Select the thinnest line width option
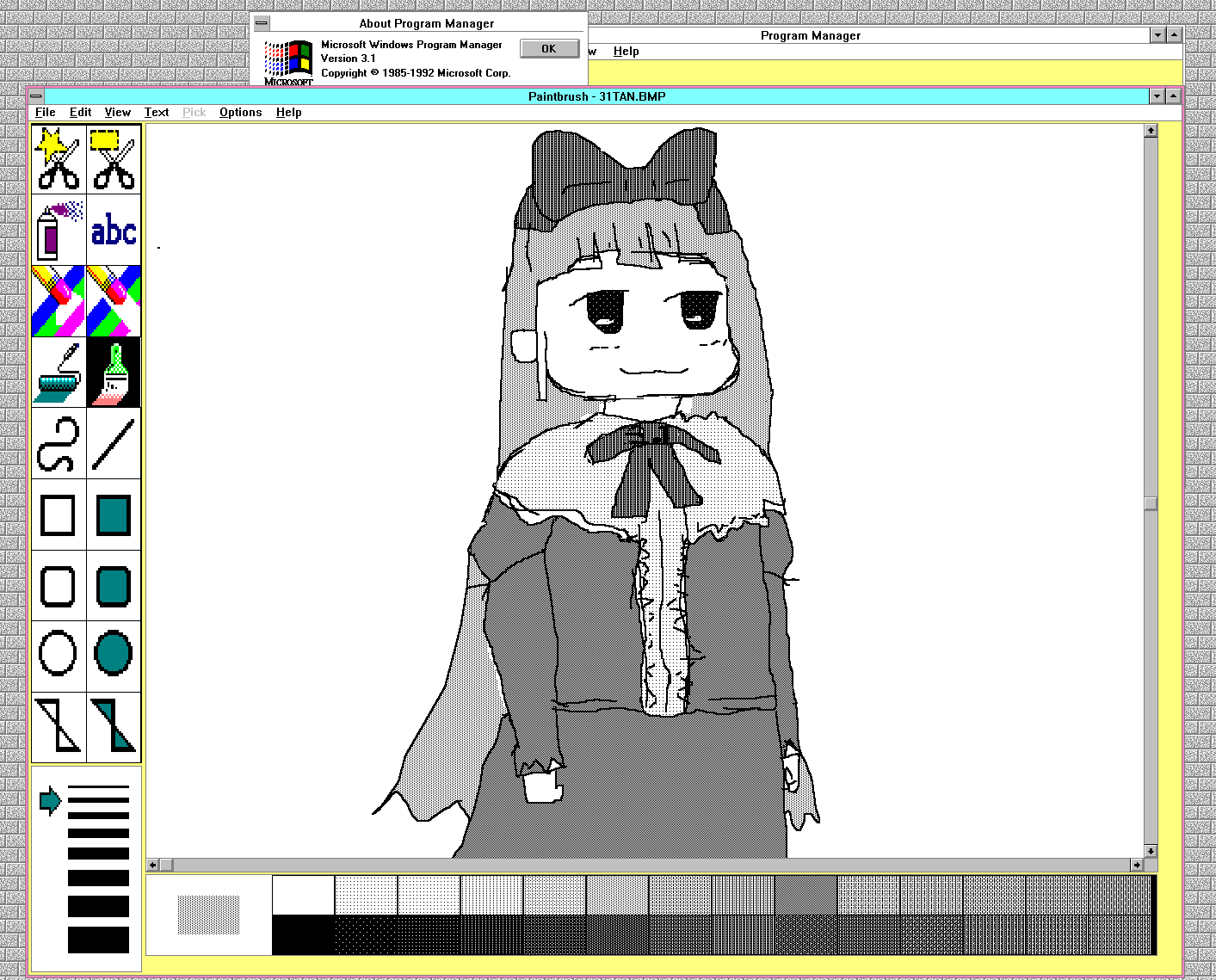 (x=98, y=786)
